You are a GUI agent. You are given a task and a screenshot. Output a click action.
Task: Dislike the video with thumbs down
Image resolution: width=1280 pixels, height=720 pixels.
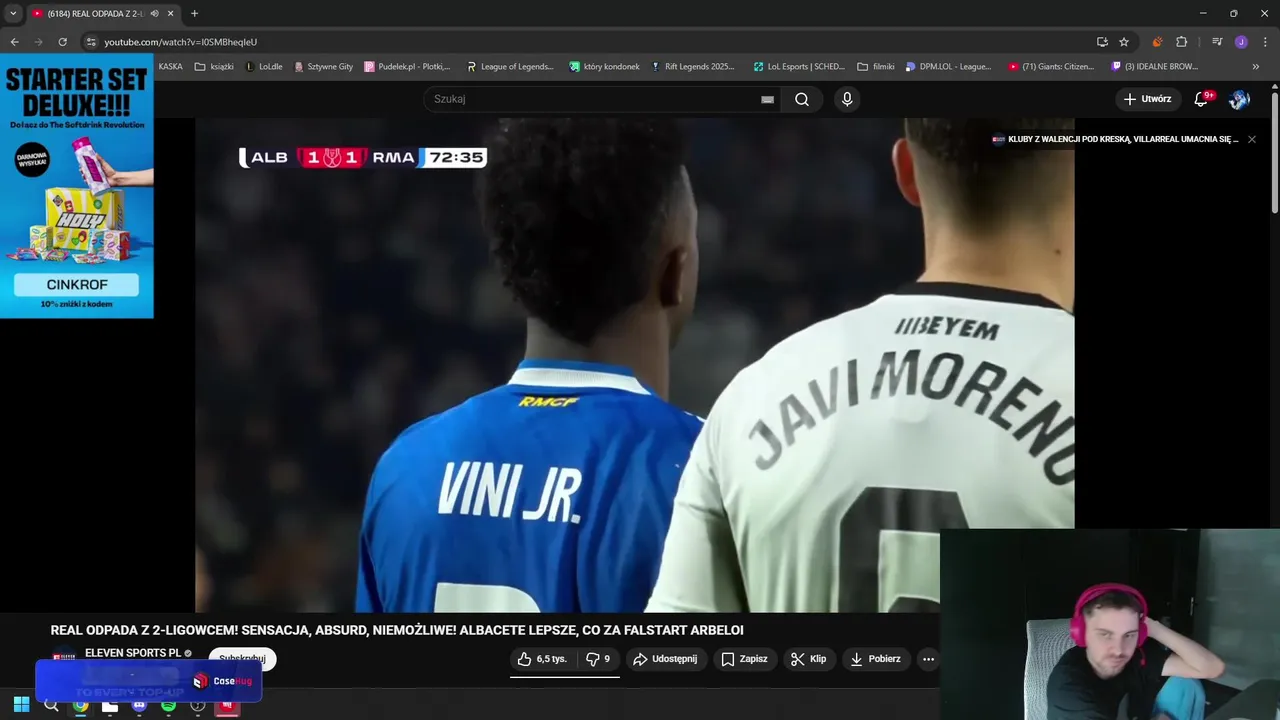[x=598, y=659]
